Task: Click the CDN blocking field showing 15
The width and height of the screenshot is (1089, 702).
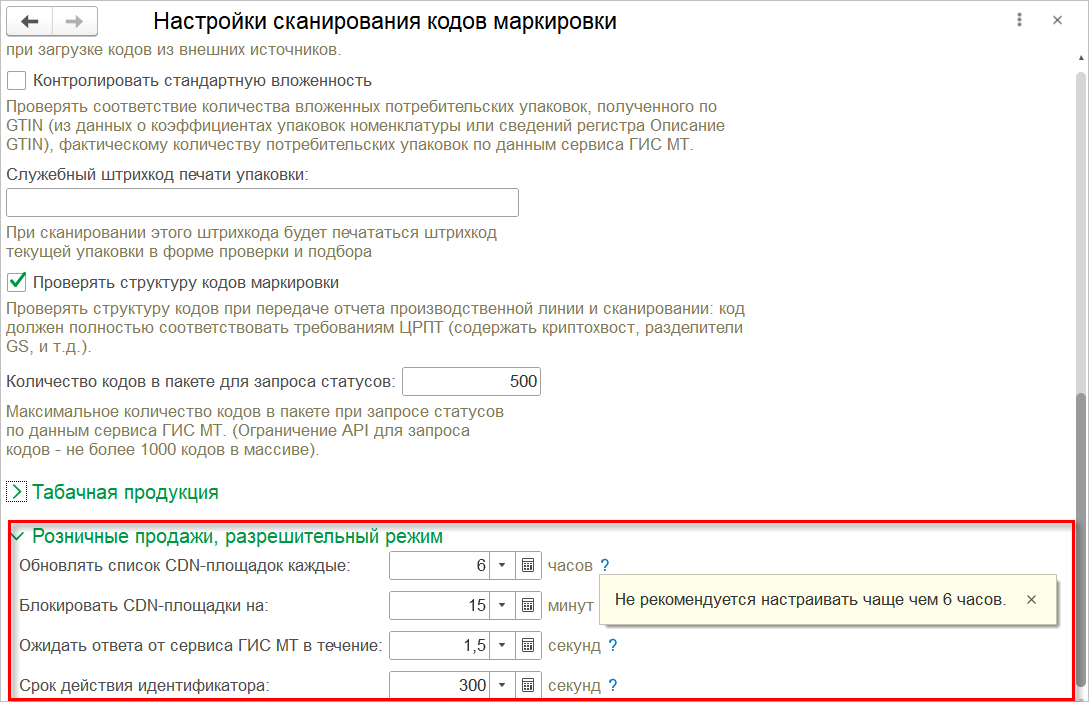Action: pos(440,605)
